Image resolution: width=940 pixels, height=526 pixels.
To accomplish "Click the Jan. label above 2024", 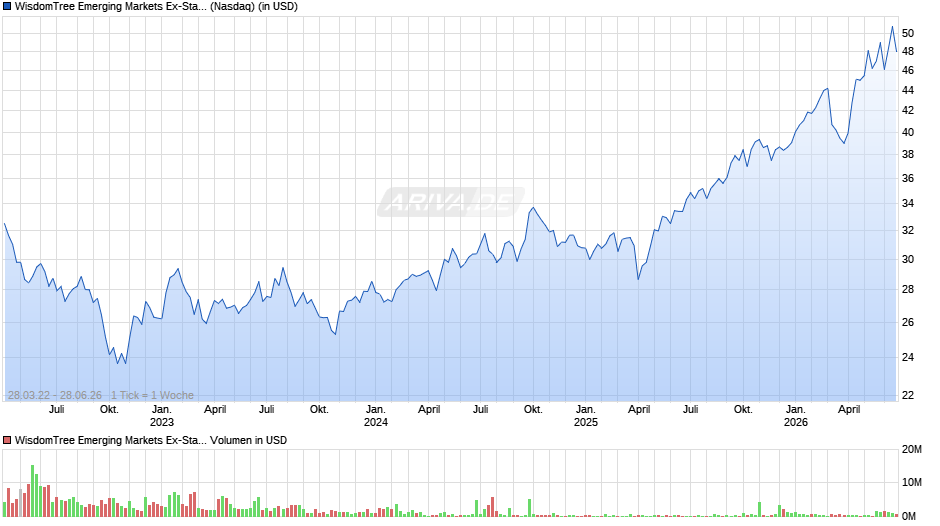I will [x=376, y=410].
